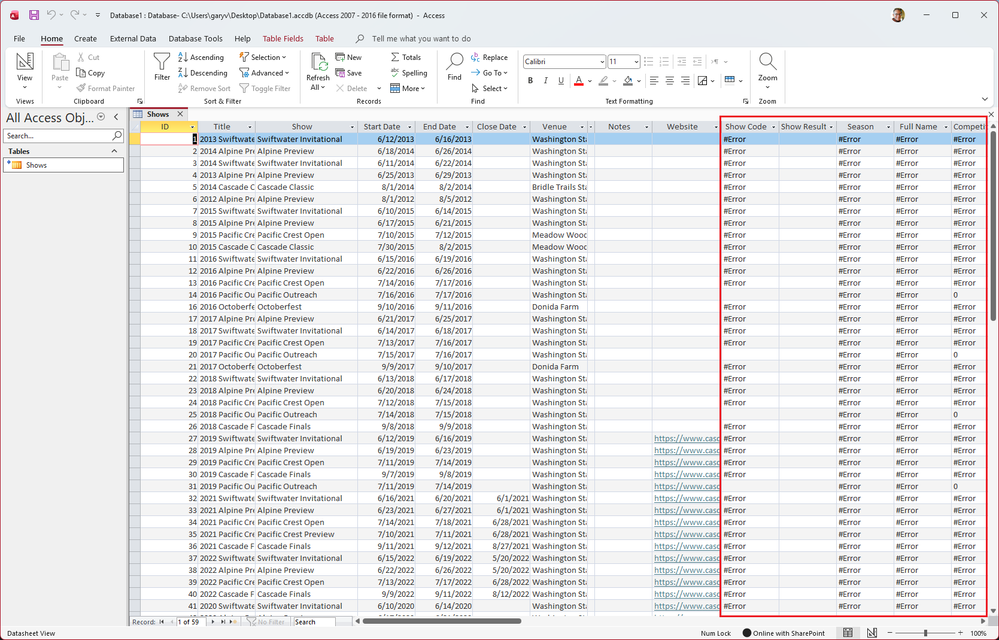The width and height of the screenshot is (999, 640).
Task: Run the Spelling check
Action: (x=408, y=73)
